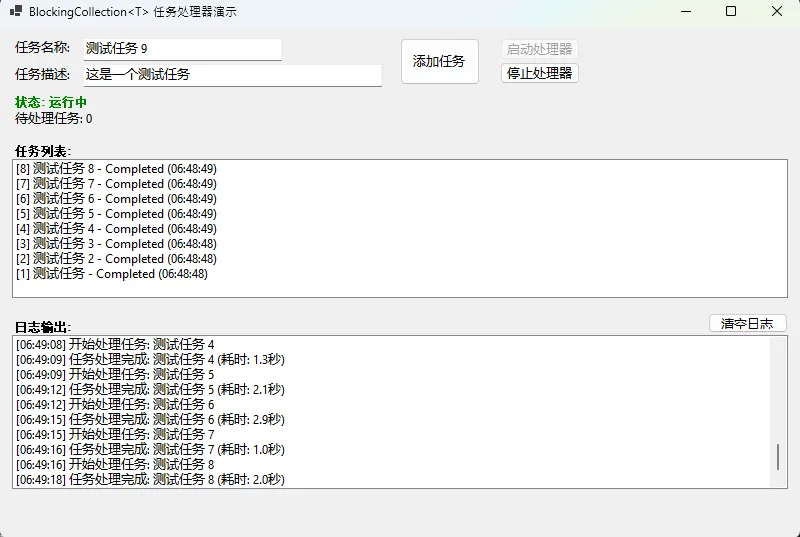Click the 状态: 运行中 status label

click(x=51, y=103)
